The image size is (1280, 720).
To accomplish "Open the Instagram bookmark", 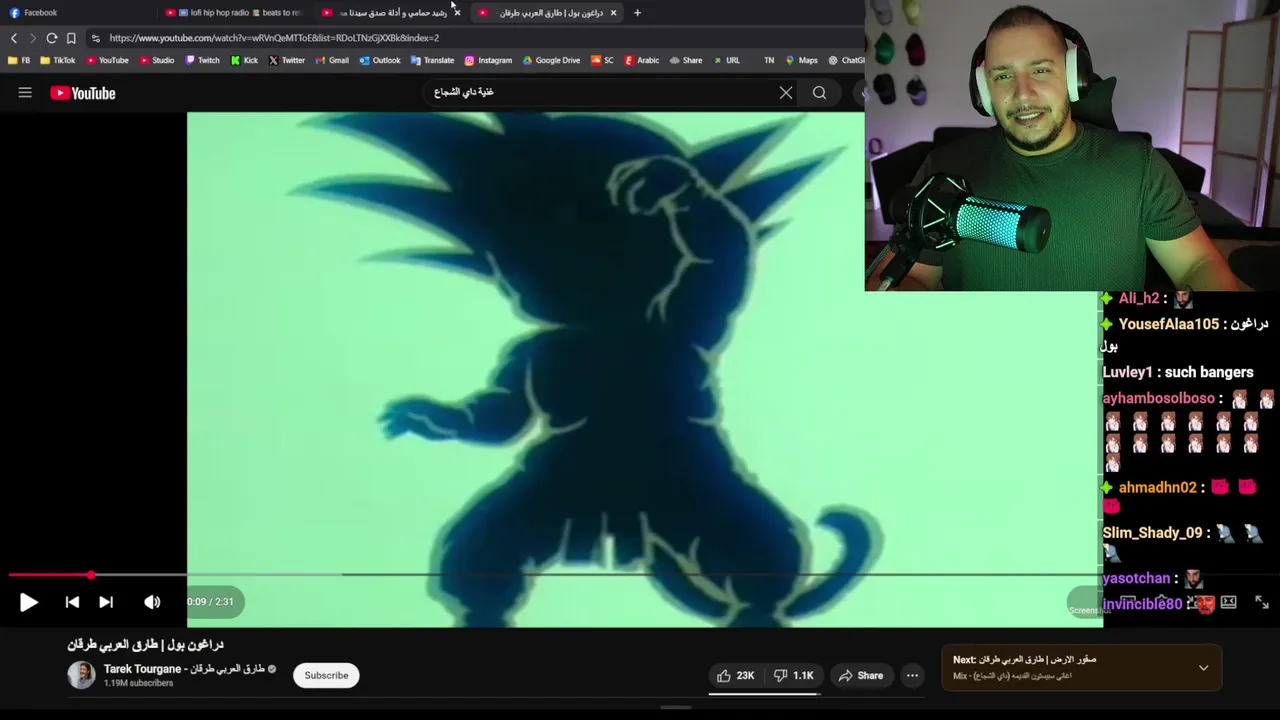I will point(488,60).
